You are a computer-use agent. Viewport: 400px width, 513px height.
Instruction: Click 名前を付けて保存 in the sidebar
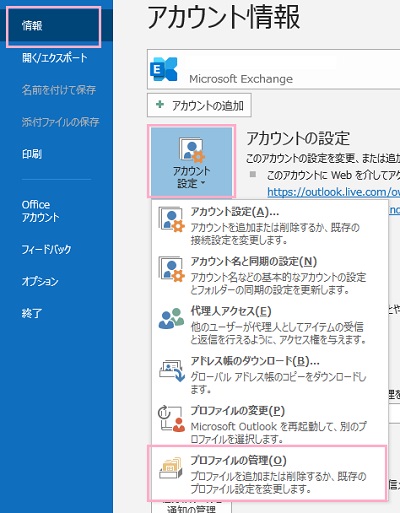(x=59, y=90)
